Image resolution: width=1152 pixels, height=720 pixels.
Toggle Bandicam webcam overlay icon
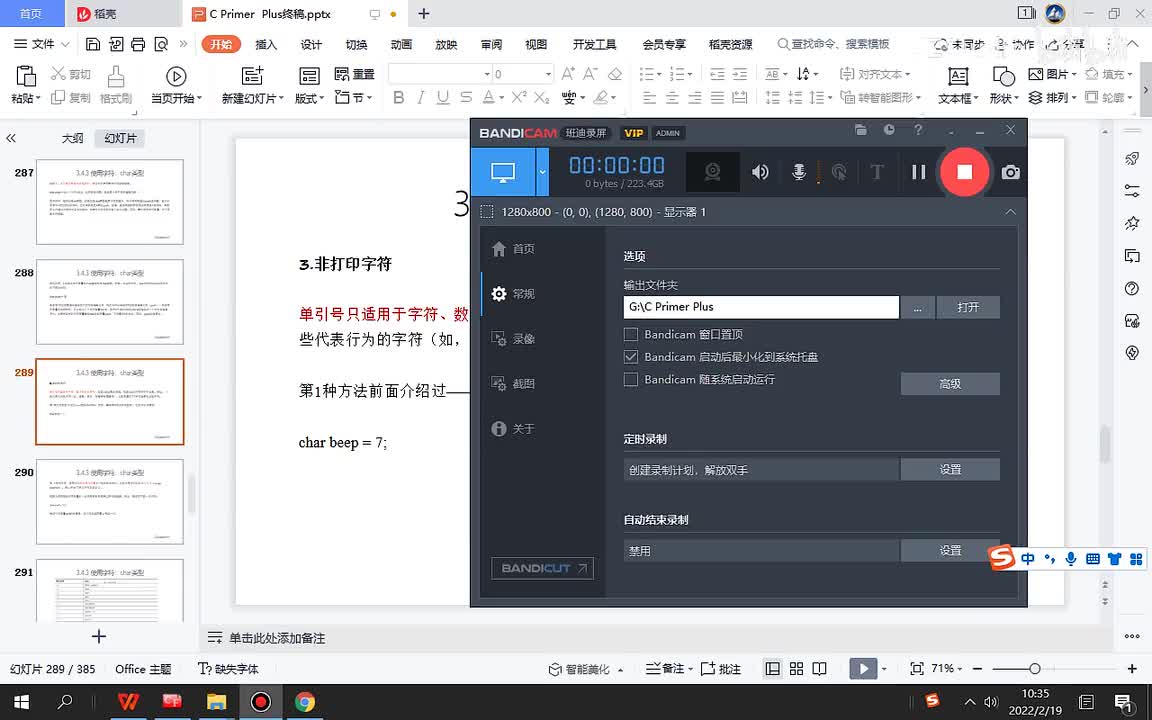point(712,172)
